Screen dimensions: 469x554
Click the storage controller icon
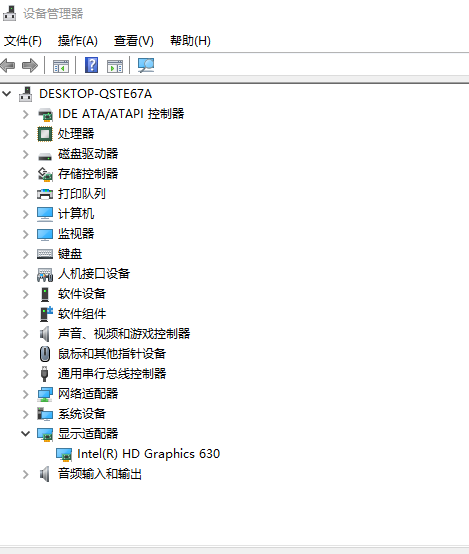tap(45, 174)
